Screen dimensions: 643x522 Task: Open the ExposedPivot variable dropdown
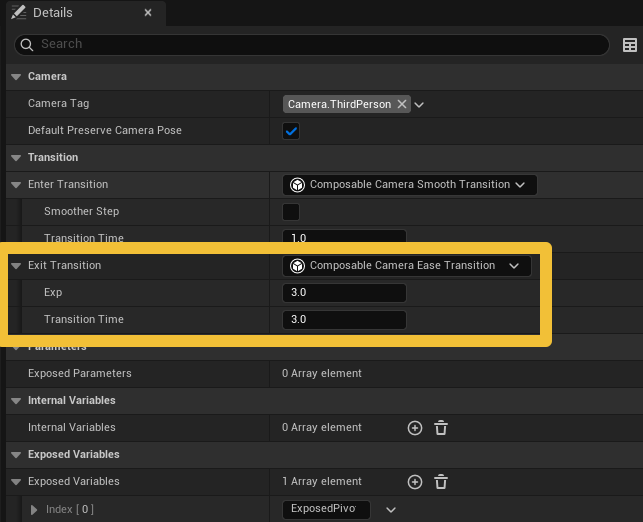pos(391,509)
